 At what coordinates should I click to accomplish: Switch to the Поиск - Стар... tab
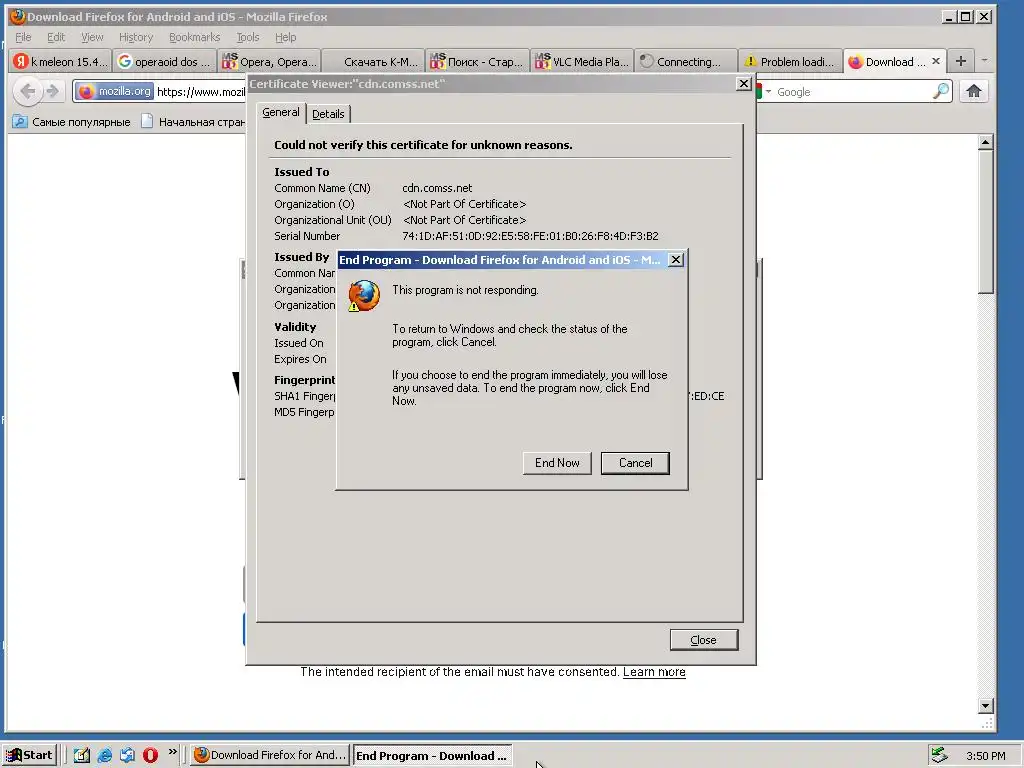point(477,61)
